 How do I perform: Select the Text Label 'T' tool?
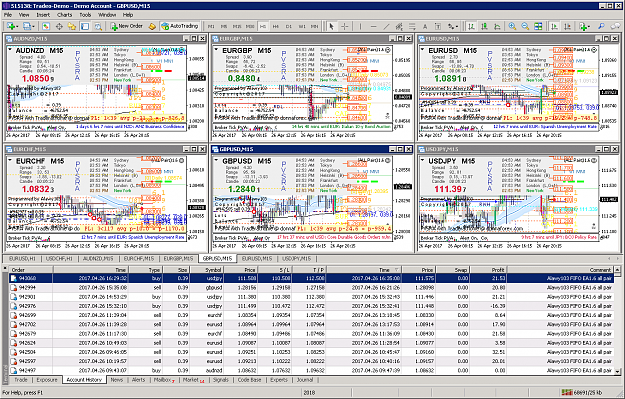pos(438,26)
